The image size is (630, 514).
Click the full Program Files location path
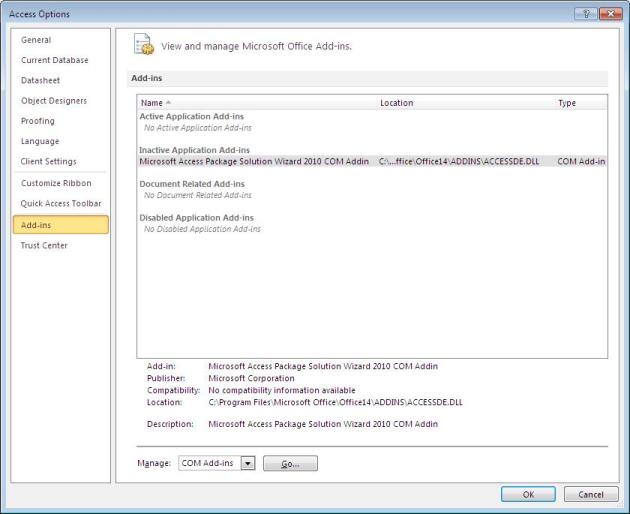click(x=335, y=402)
